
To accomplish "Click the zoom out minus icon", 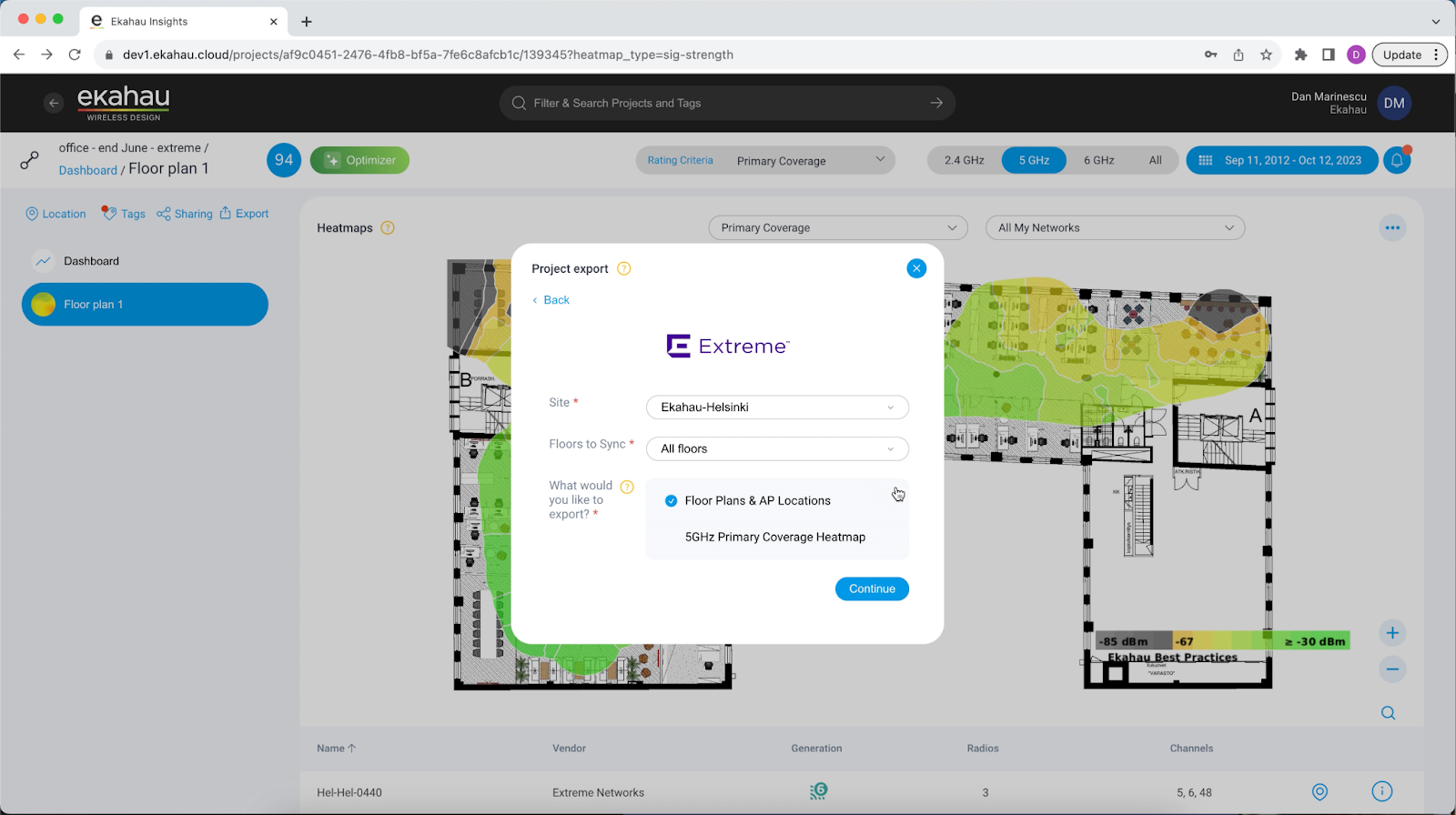I will [1392, 669].
